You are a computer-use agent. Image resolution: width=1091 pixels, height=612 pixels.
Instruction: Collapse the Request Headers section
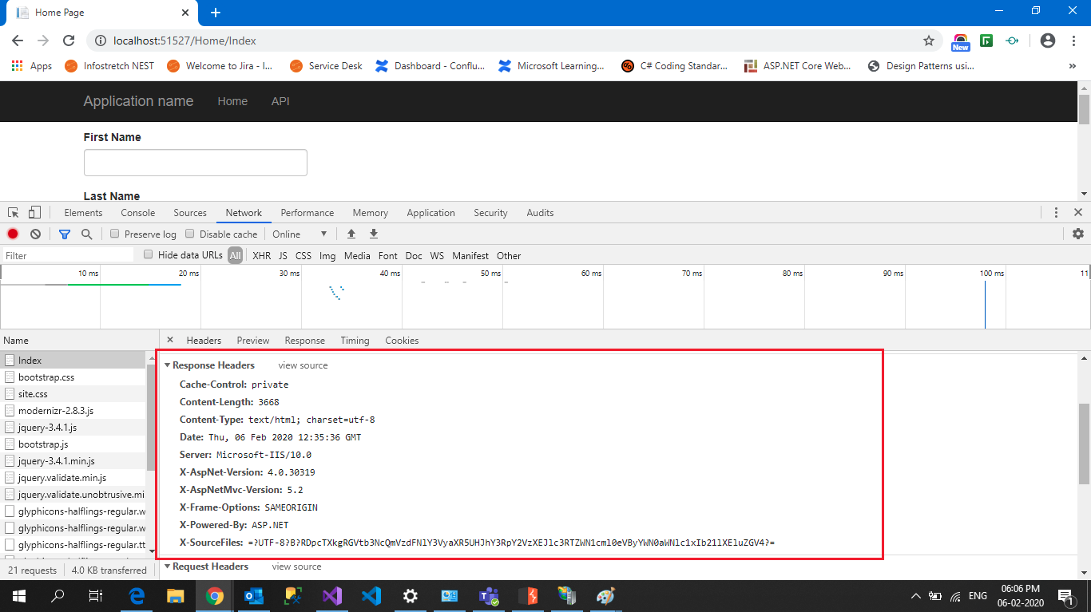point(168,567)
